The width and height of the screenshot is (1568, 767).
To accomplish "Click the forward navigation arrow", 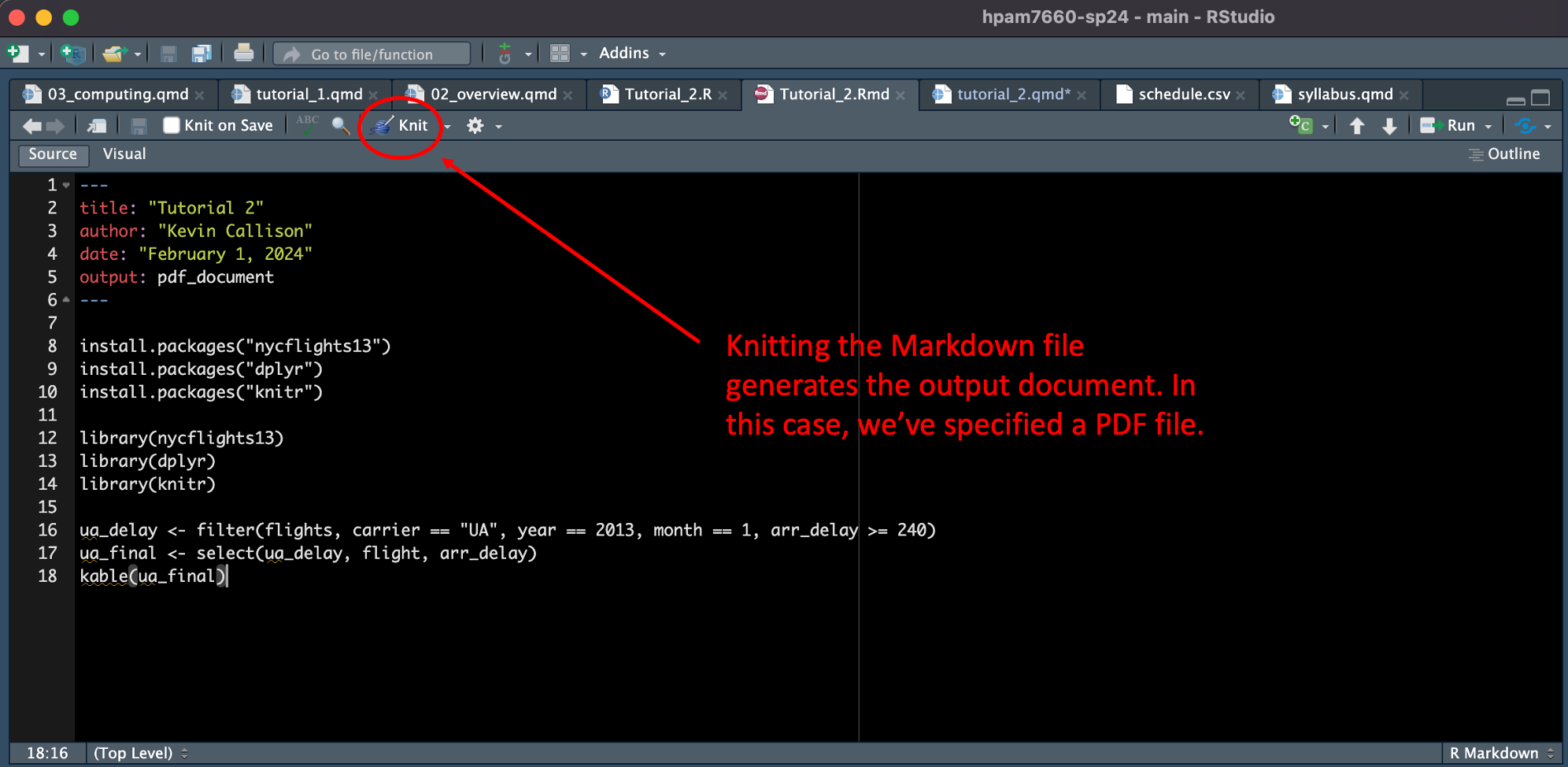I will [56, 126].
